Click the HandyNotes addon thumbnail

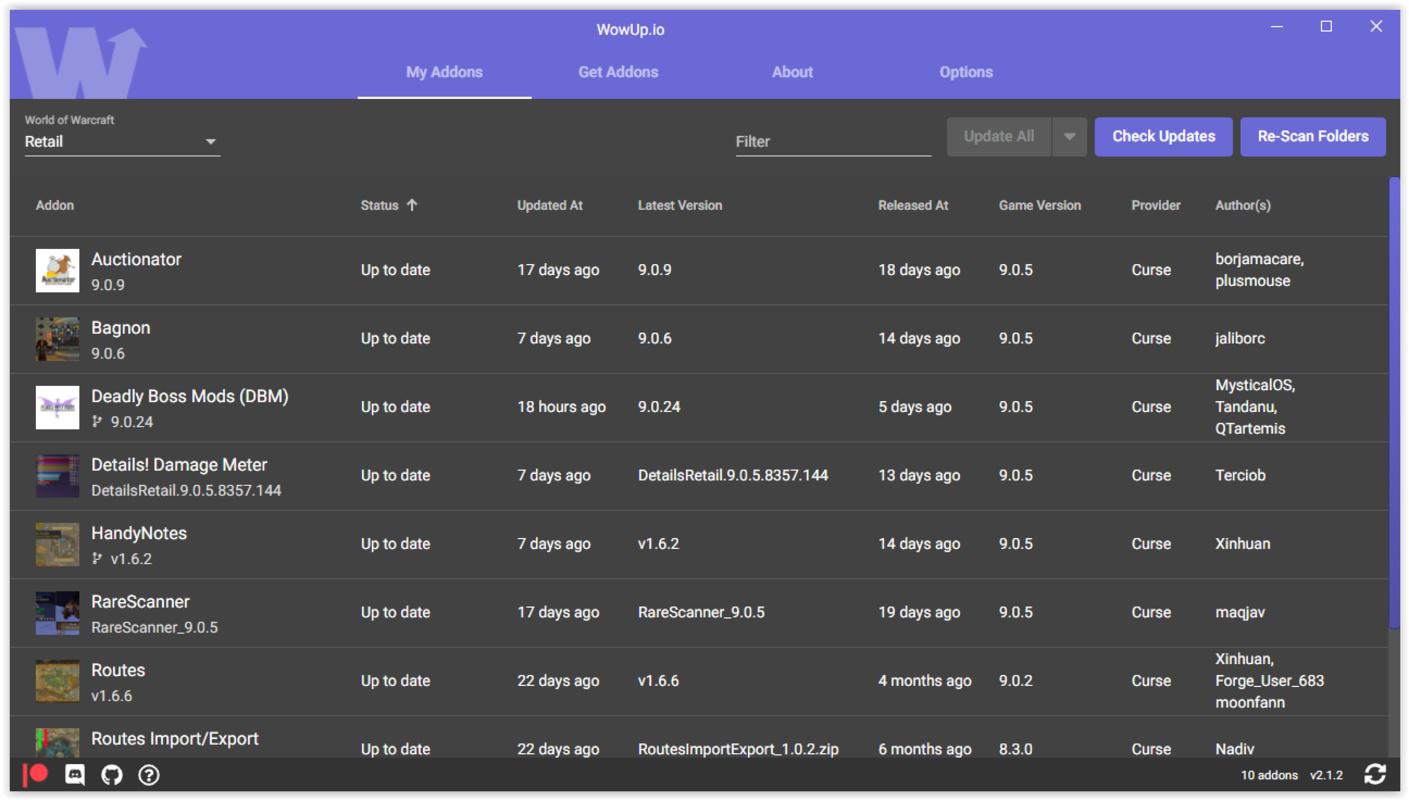[x=57, y=544]
